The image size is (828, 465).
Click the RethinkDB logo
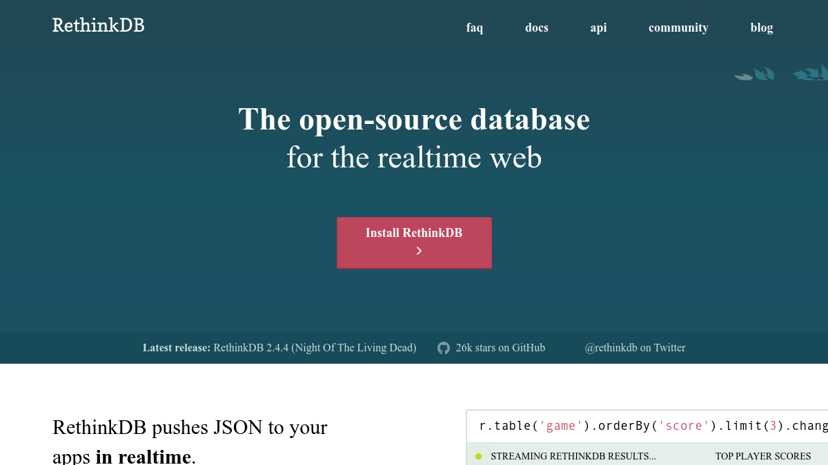(x=98, y=25)
